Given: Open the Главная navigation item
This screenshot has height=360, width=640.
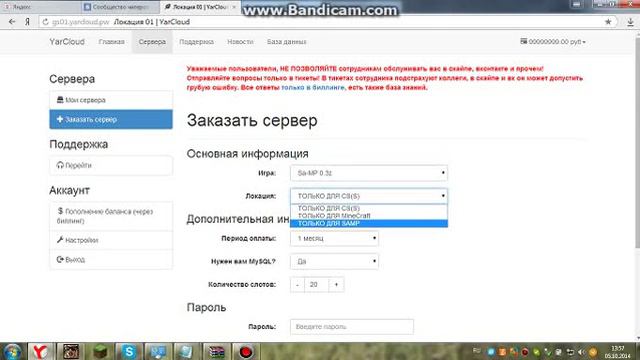Looking at the screenshot, I should coord(111,42).
